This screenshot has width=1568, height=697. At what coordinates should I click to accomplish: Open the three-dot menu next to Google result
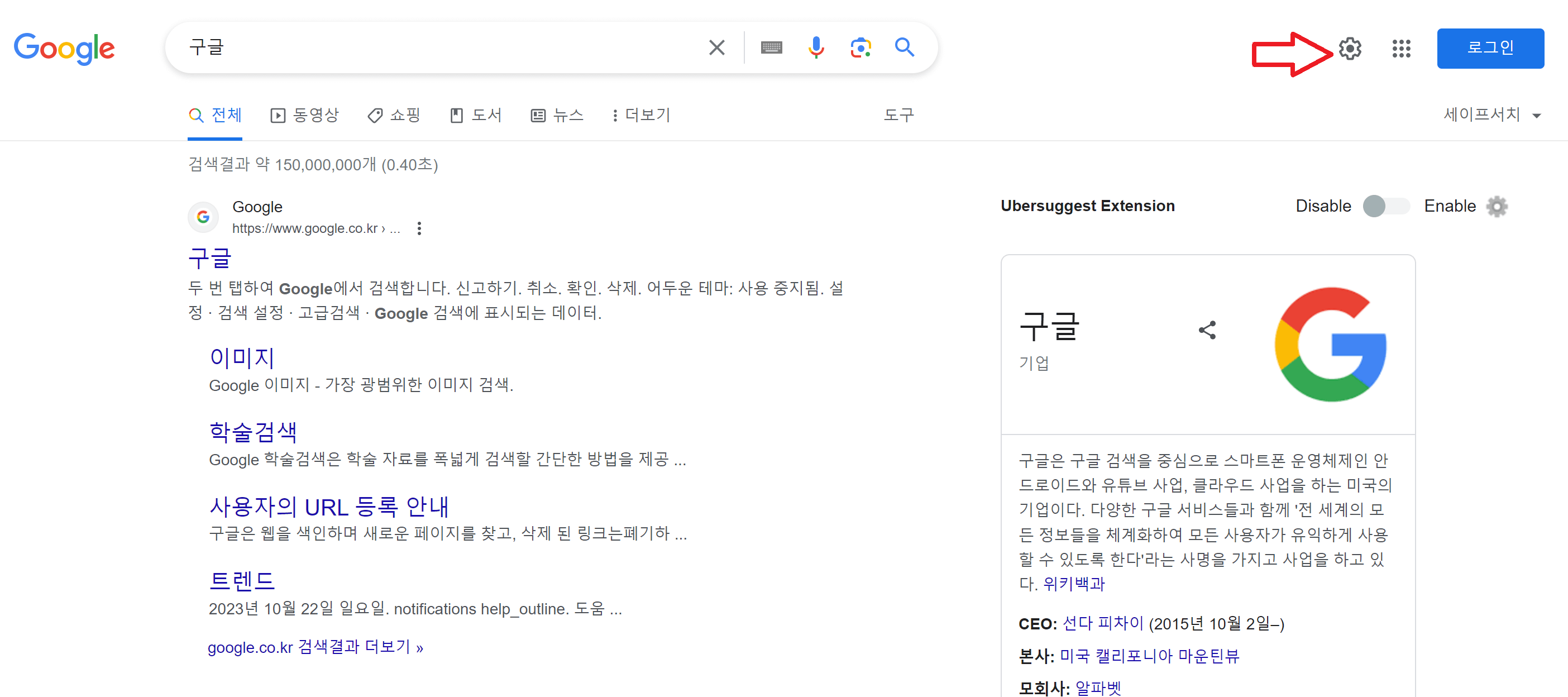(x=419, y=229)
